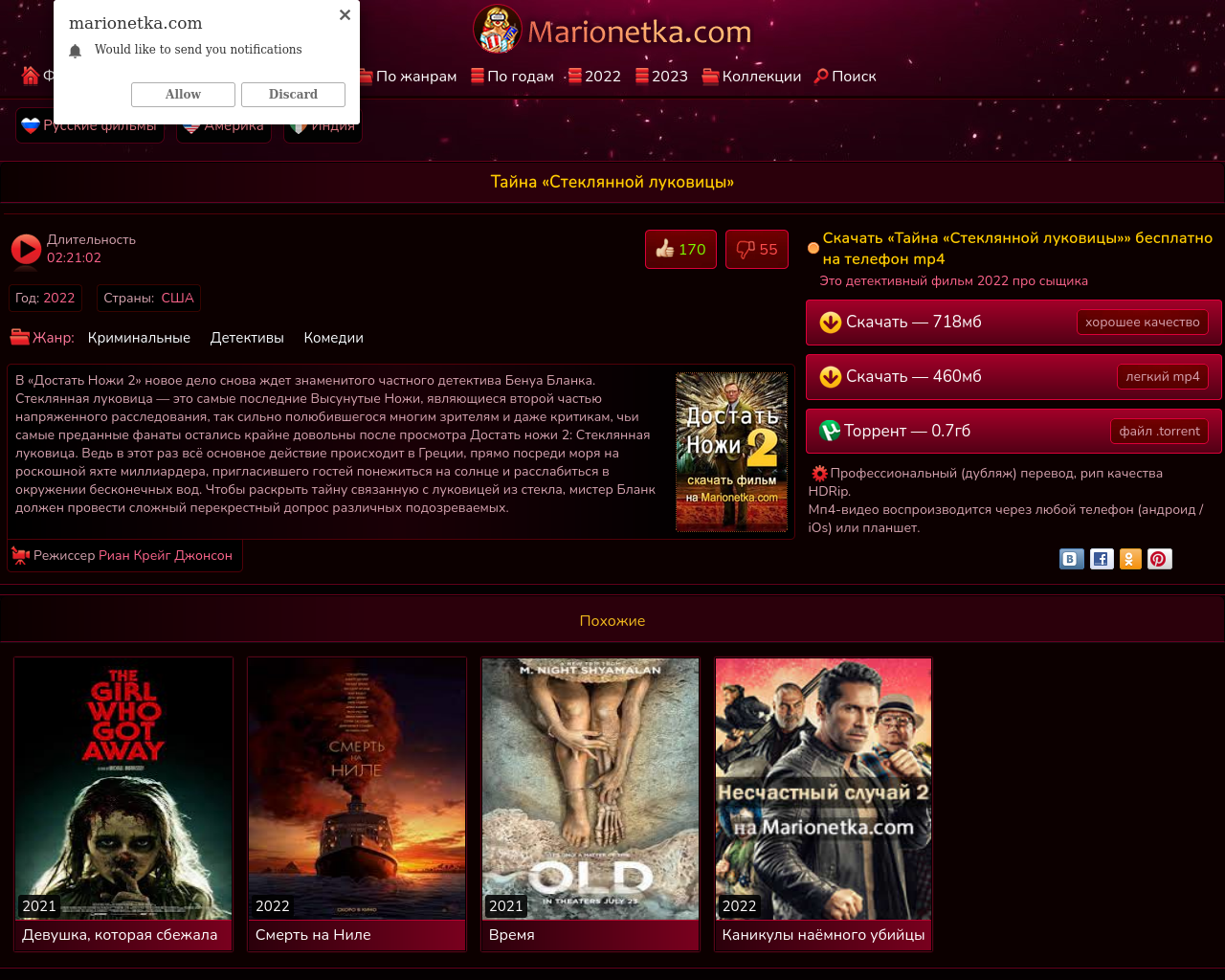Click the Достать Ножи 2 poster image
This screenshot has width=1225, height=980.
click(x=731, y=452)
